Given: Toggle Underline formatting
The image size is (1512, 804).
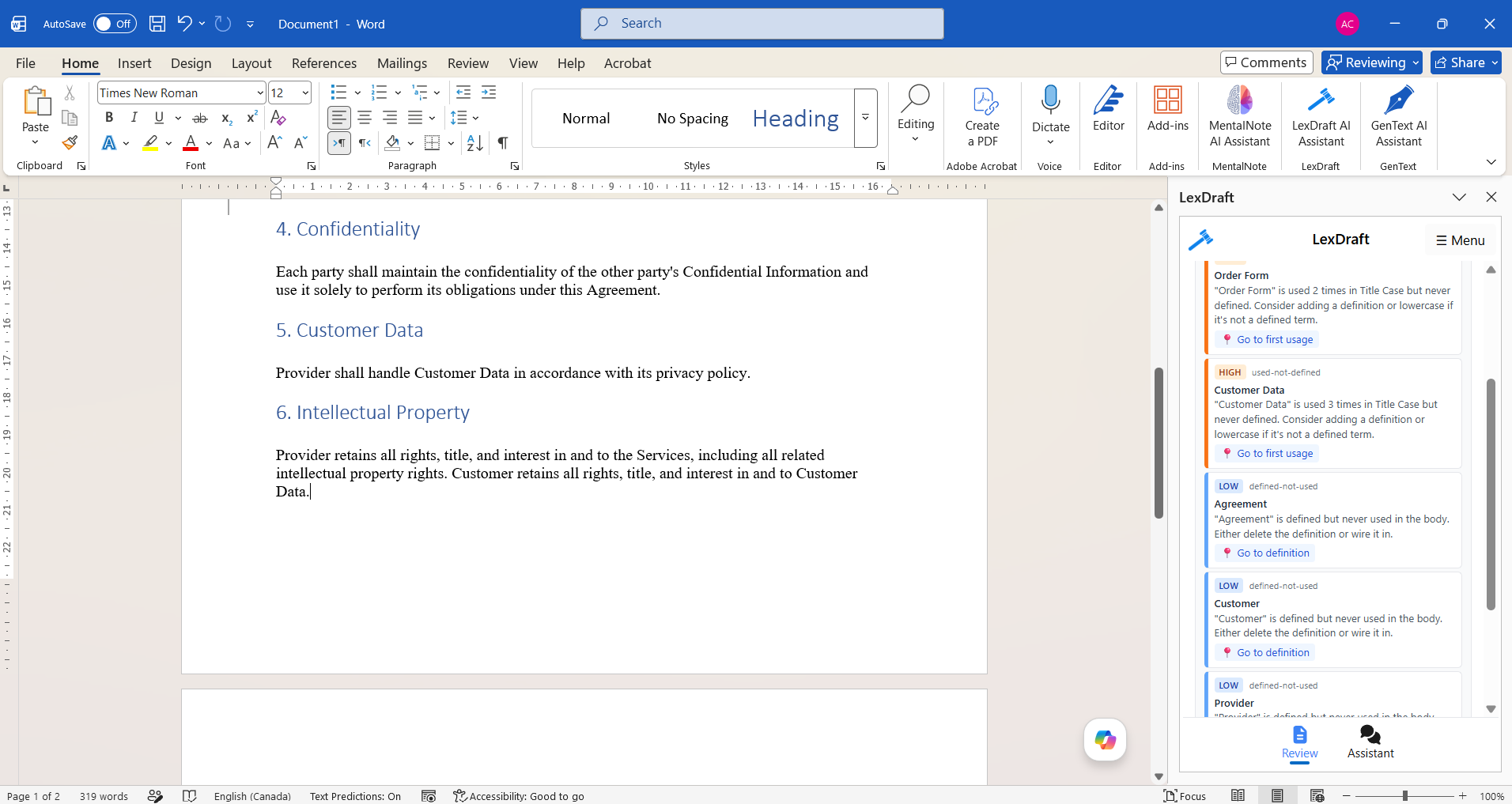Looking at the screenshot, I should click(x=159, y=118).
